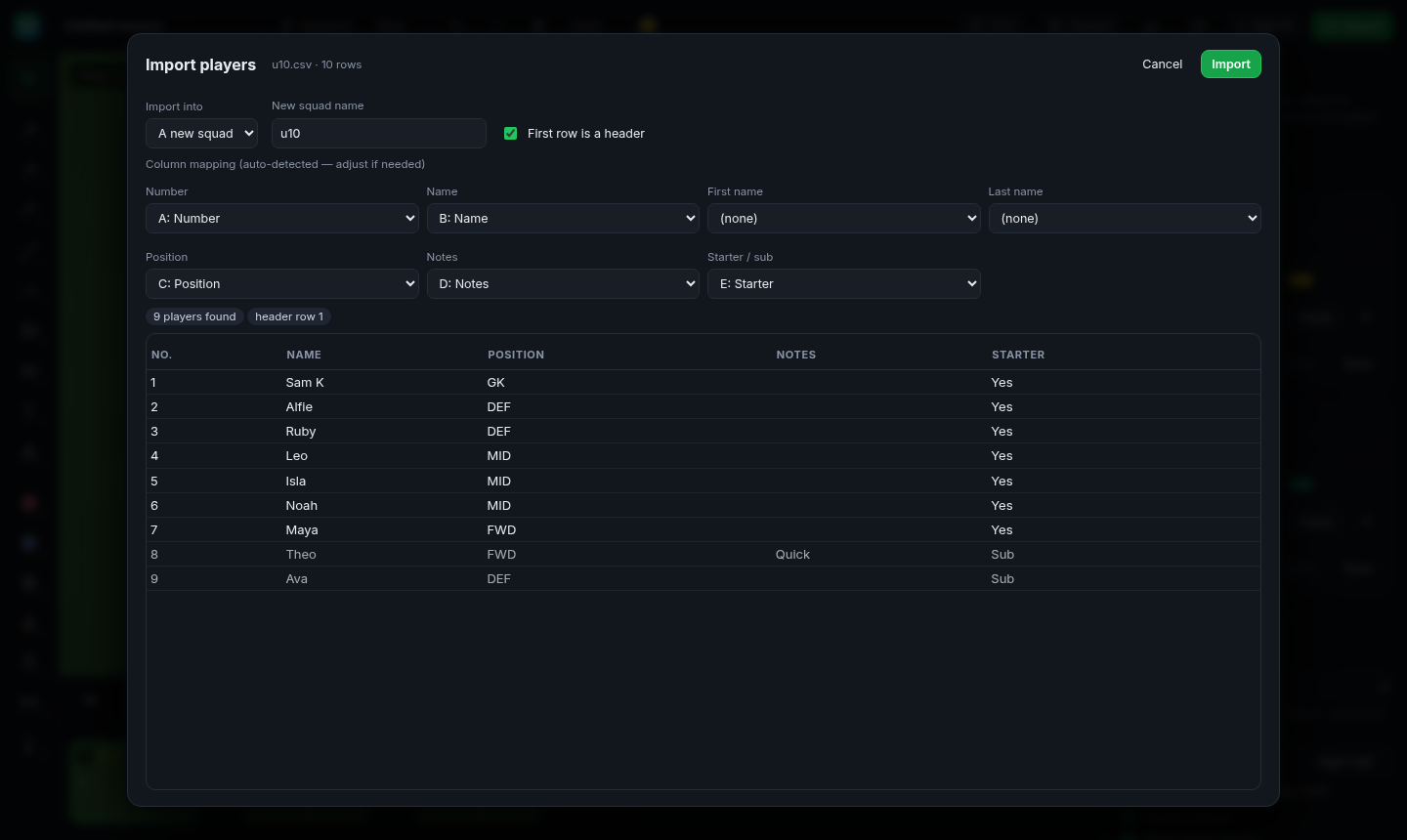
Task: Open the Last name mapping dropdown
Action: (1125, 219)
